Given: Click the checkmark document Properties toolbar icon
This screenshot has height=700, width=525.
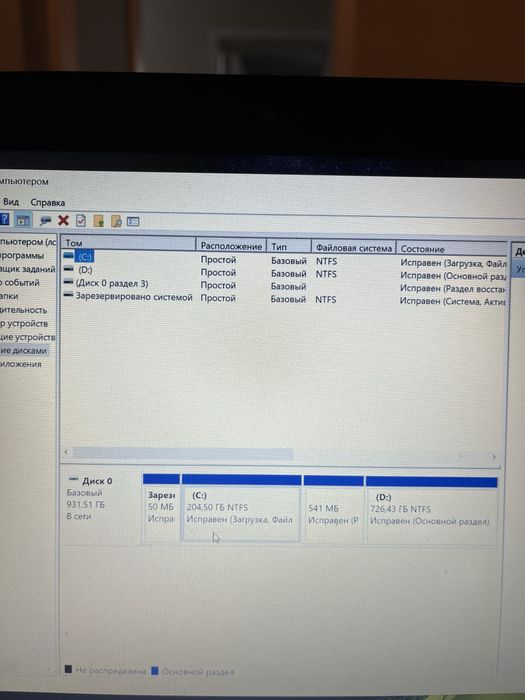Looking at the screenshot, I should pyautogui.click(x=81, y=221).
